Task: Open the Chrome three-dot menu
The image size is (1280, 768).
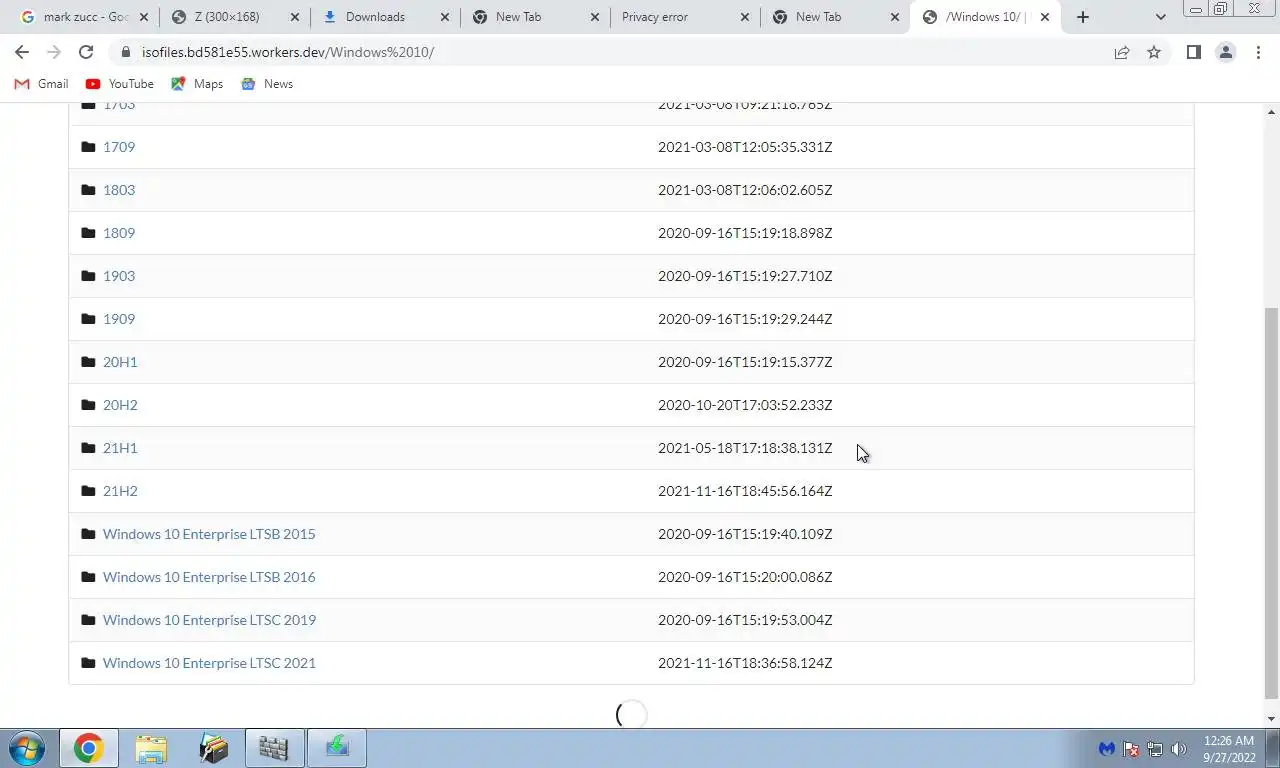Action: point(1258,52)
